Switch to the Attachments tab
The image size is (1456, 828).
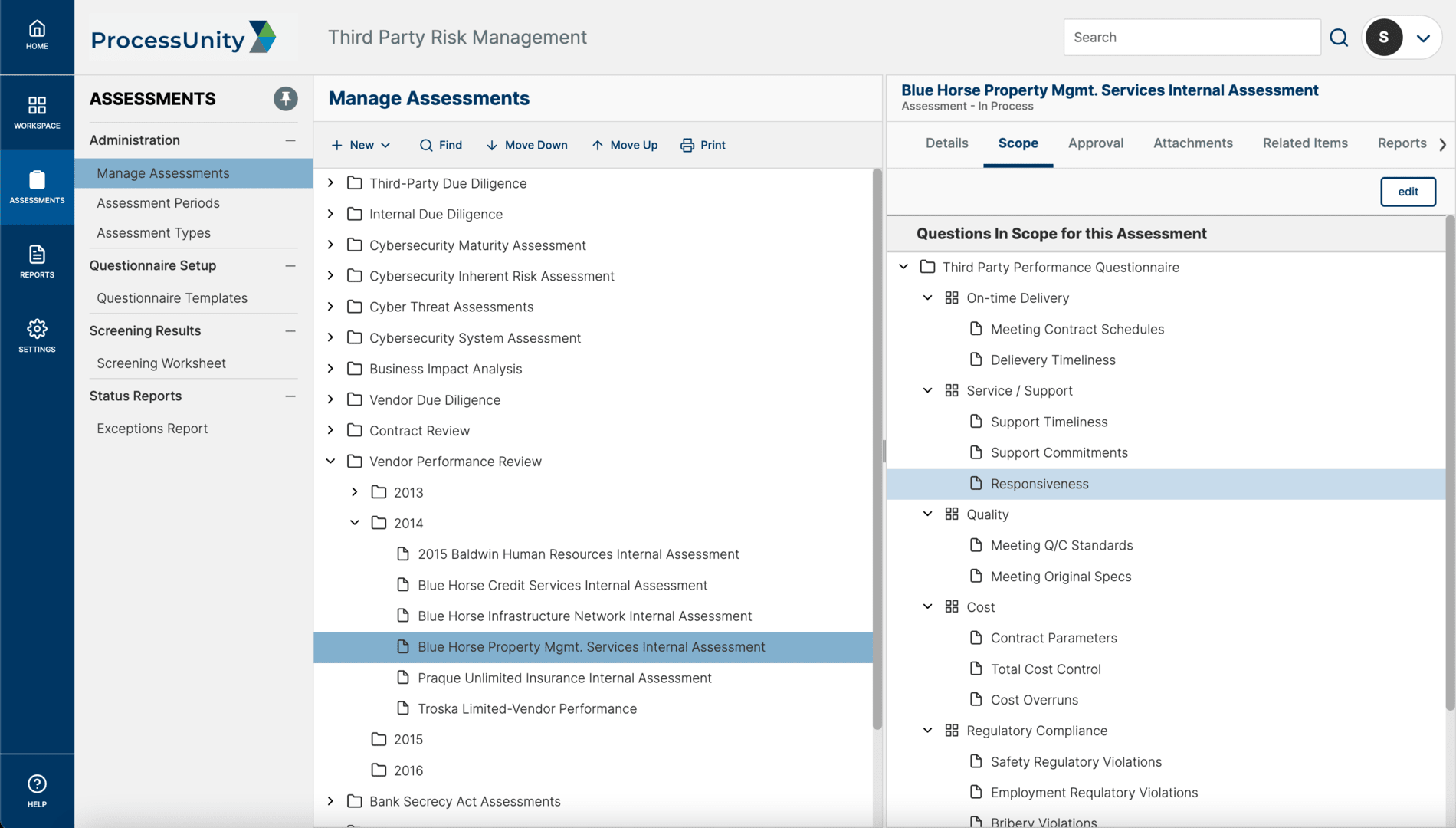(1192, 143)
